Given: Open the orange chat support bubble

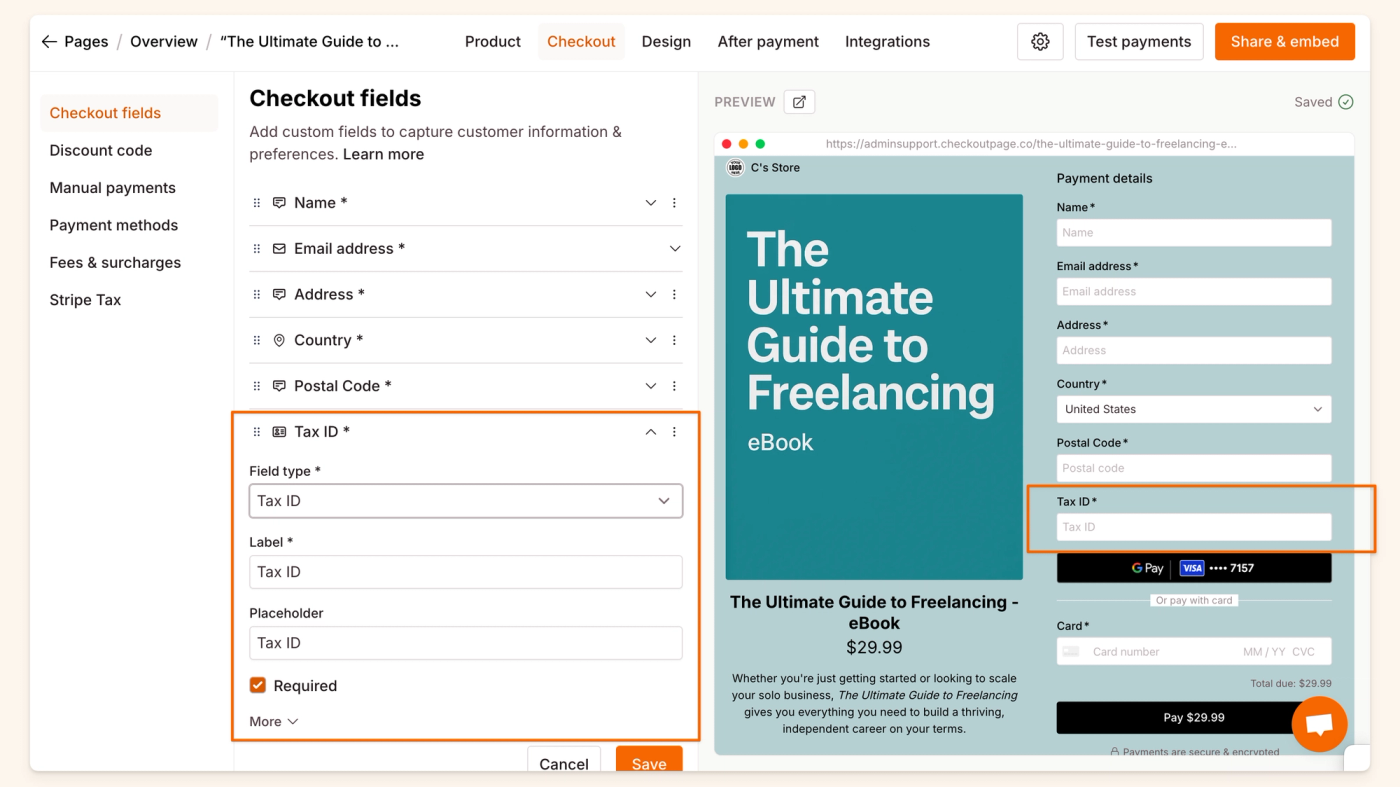Looking at the screenshot, I should tap(1319, 724).
